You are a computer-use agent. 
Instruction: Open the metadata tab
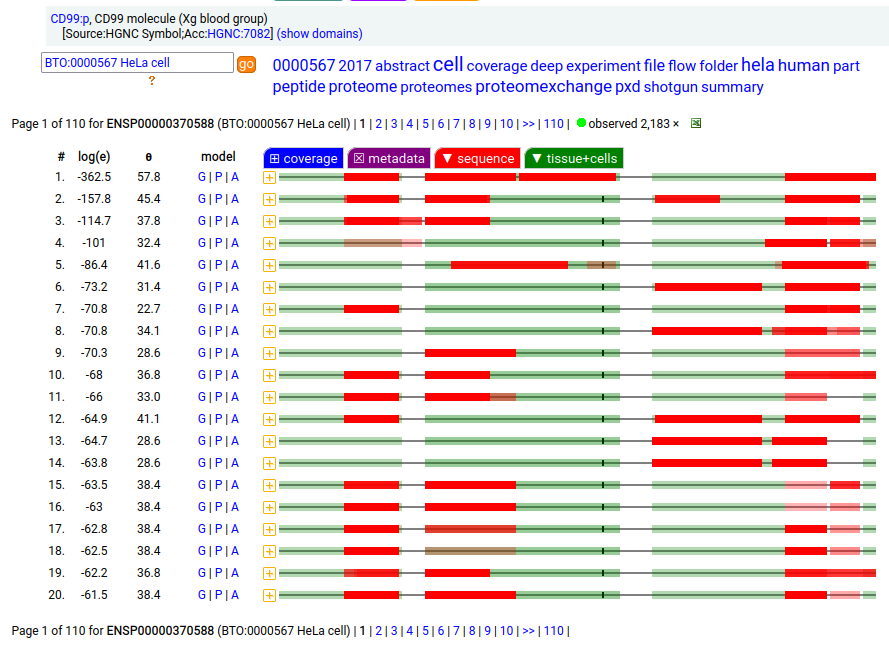(x=389, y=158)
